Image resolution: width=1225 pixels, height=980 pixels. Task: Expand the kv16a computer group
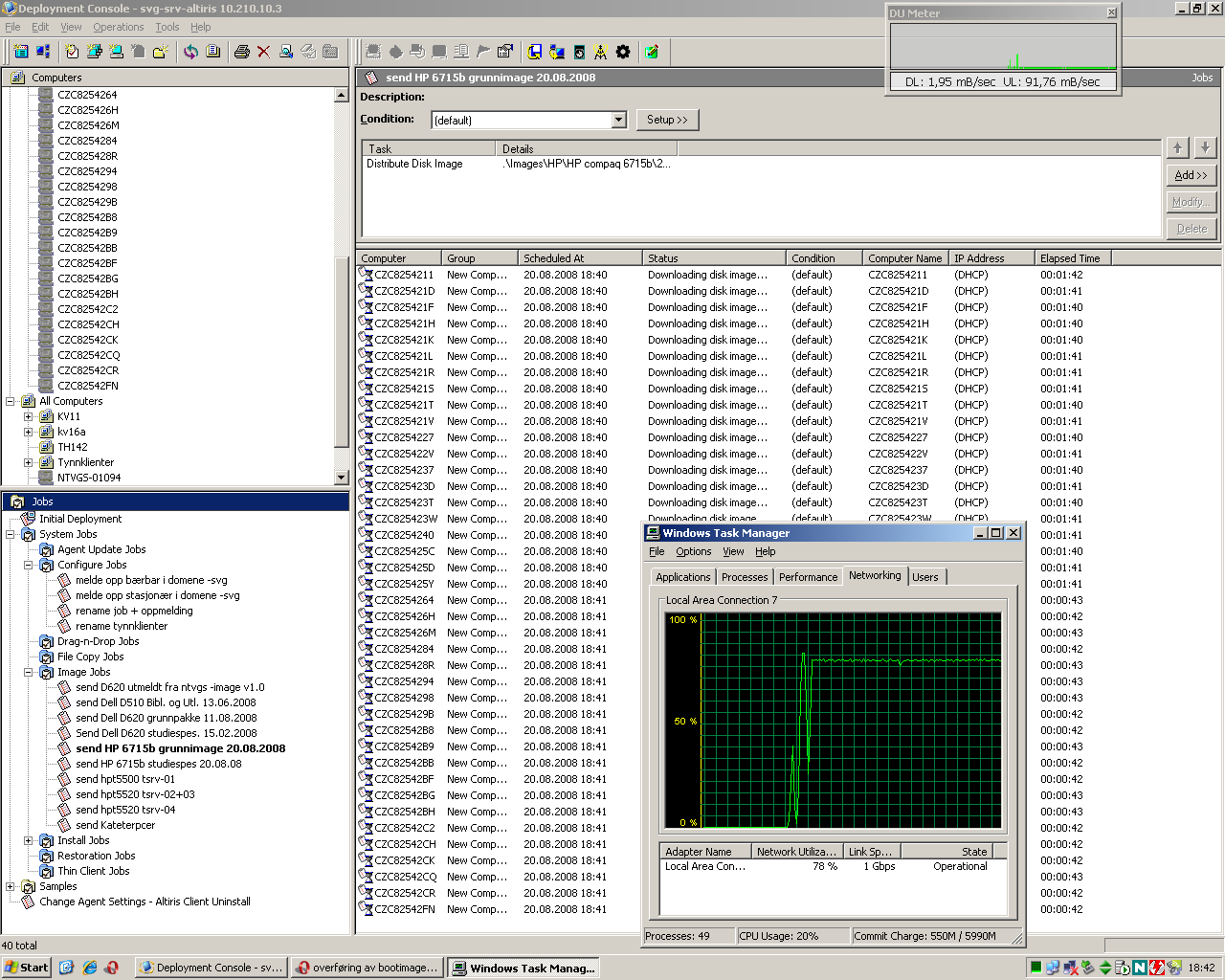tap(29, 432)
